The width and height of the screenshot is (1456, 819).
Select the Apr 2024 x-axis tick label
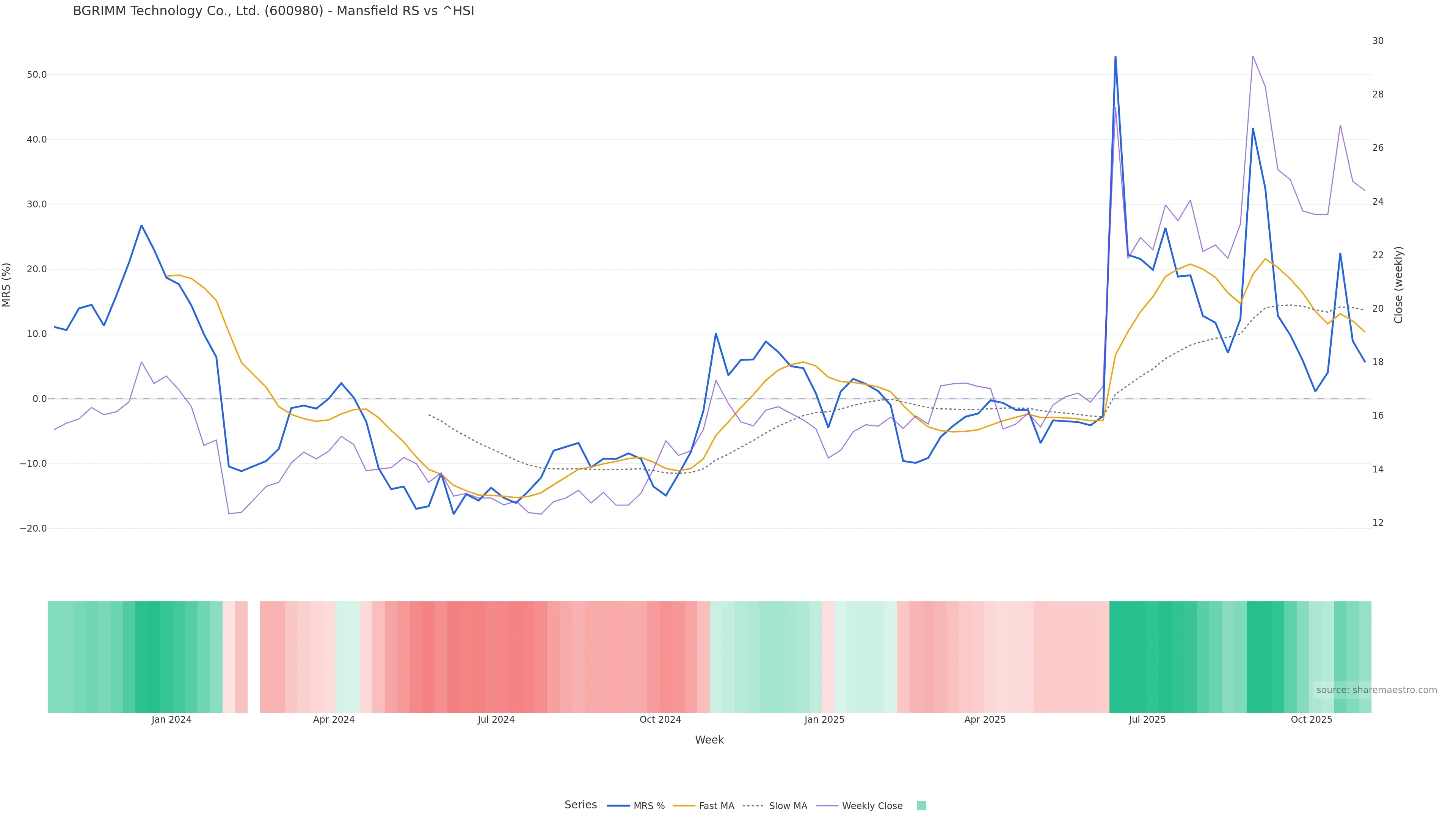(x=334, y=720)
